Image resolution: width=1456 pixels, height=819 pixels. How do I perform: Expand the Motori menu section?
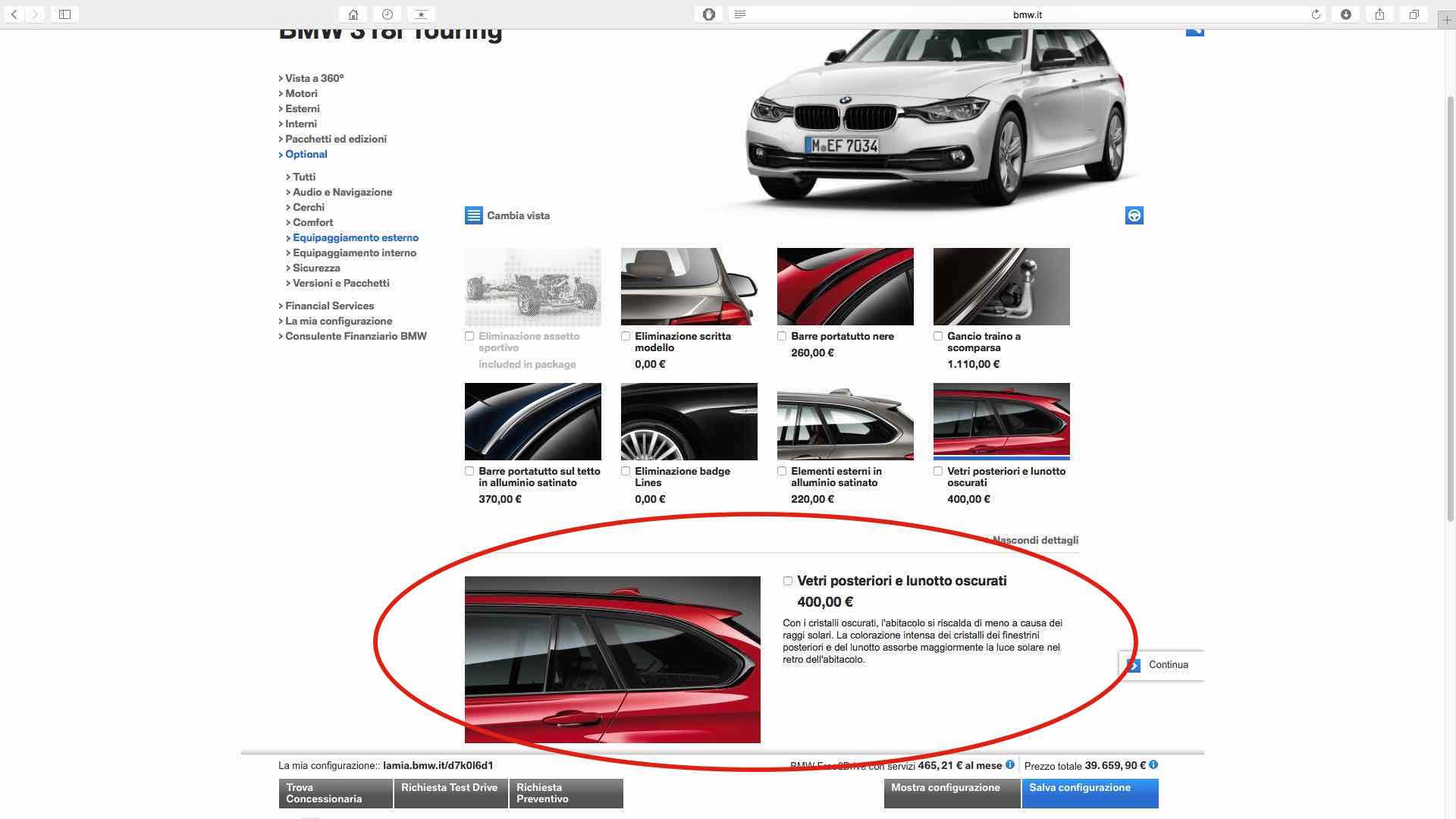tap(301, 93)
